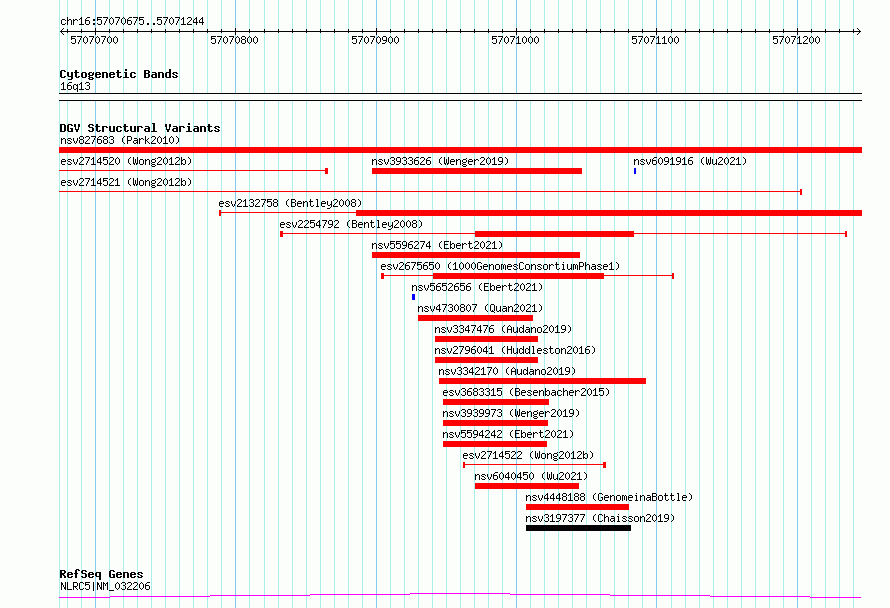
Task: Click the red nsv3933626 variant bar
Action: click(x=477, y=171)
